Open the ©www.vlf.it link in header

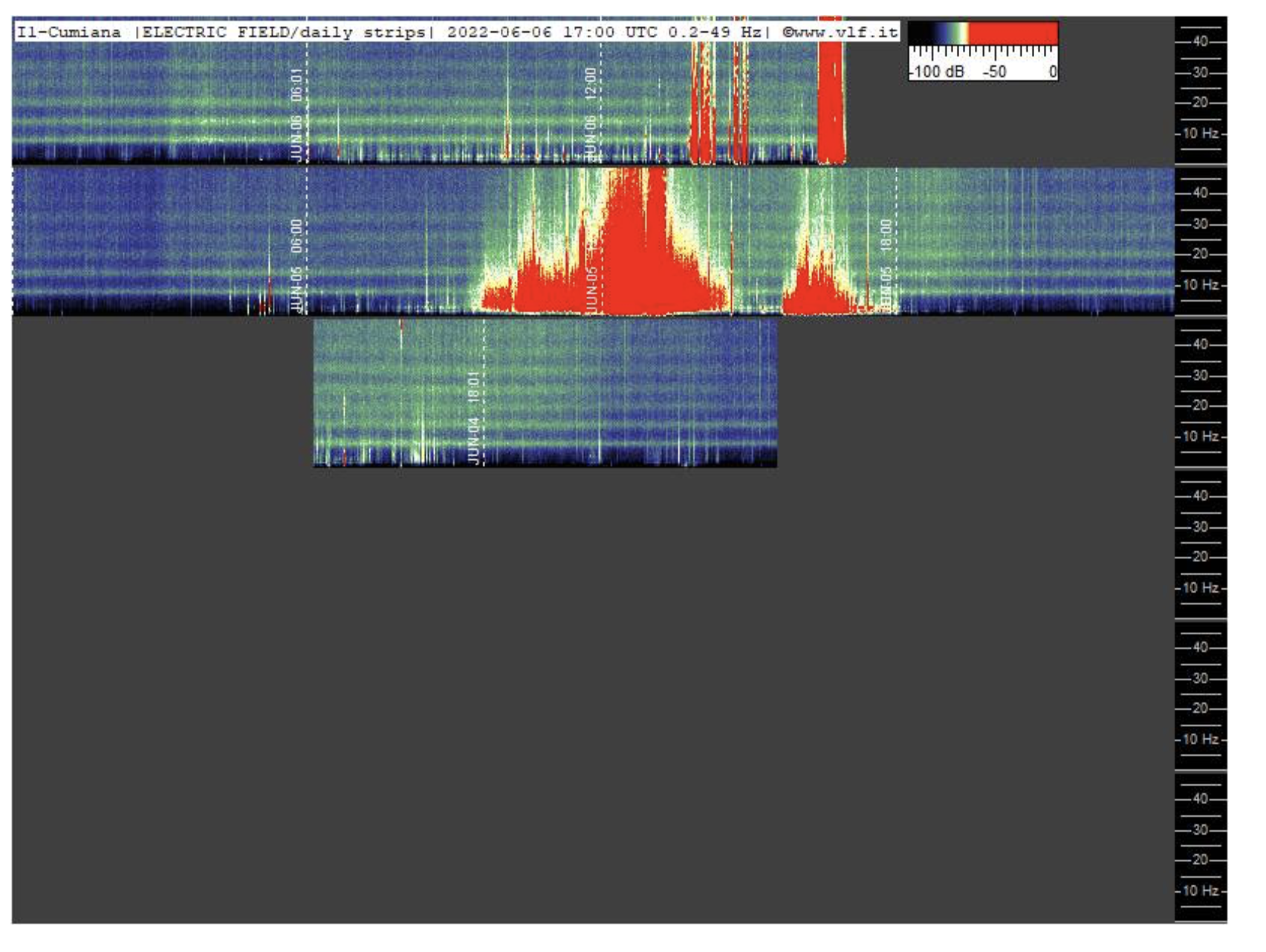tap(840, 32)
